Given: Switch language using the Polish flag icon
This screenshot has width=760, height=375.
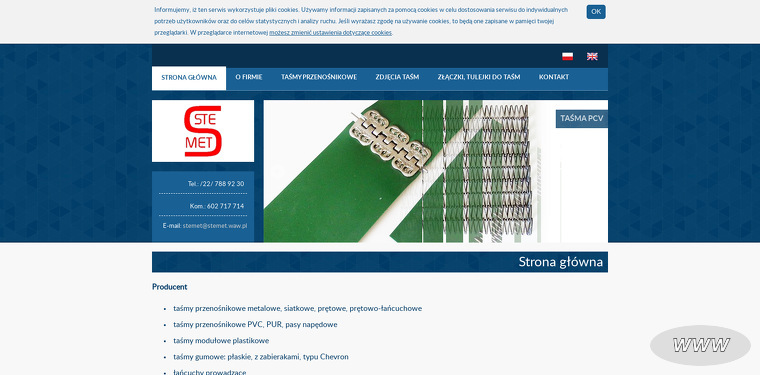Looking at the screenshot, I should (x=567, y=56).
